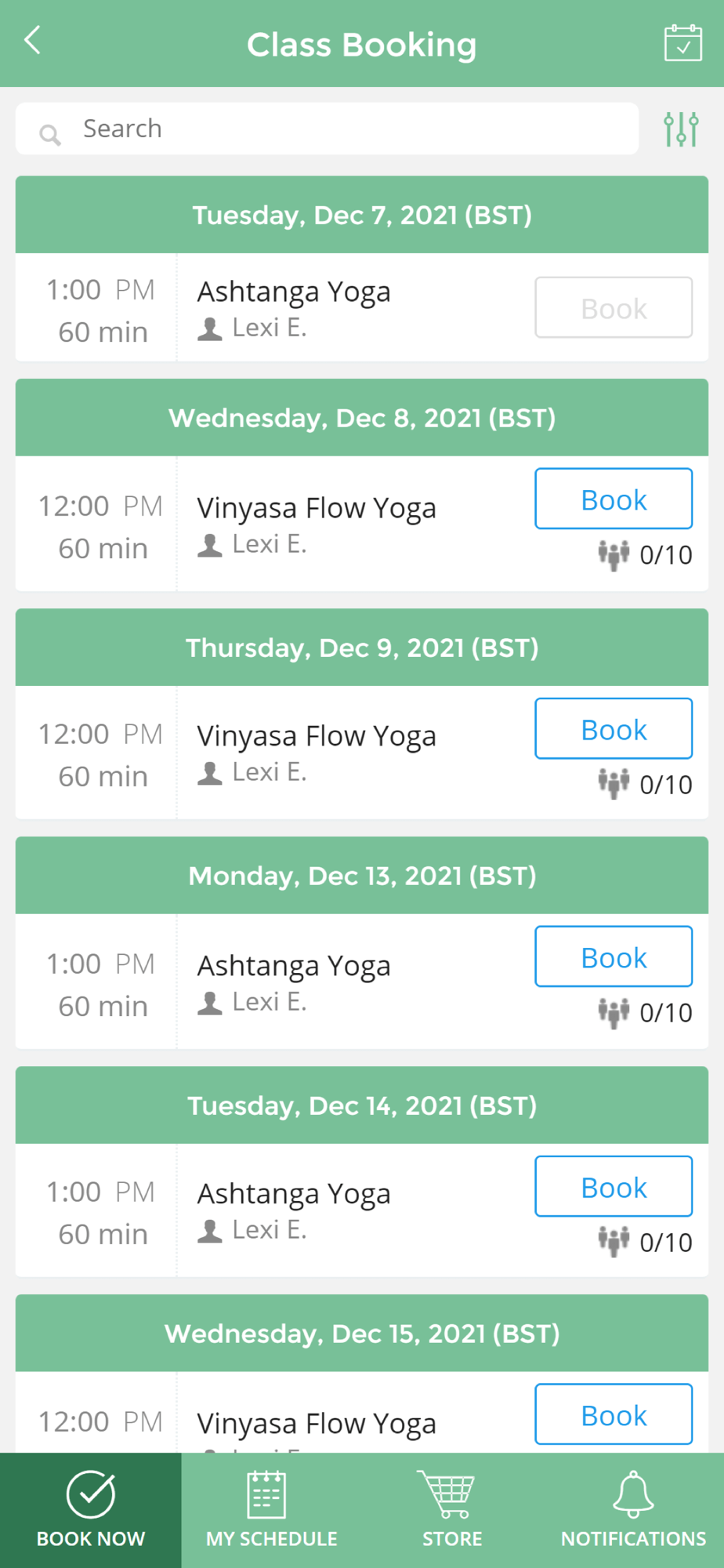724x1568 pixels.
Task: Tap instructor icon on Dec 9 class
Action: pos(209,774)
